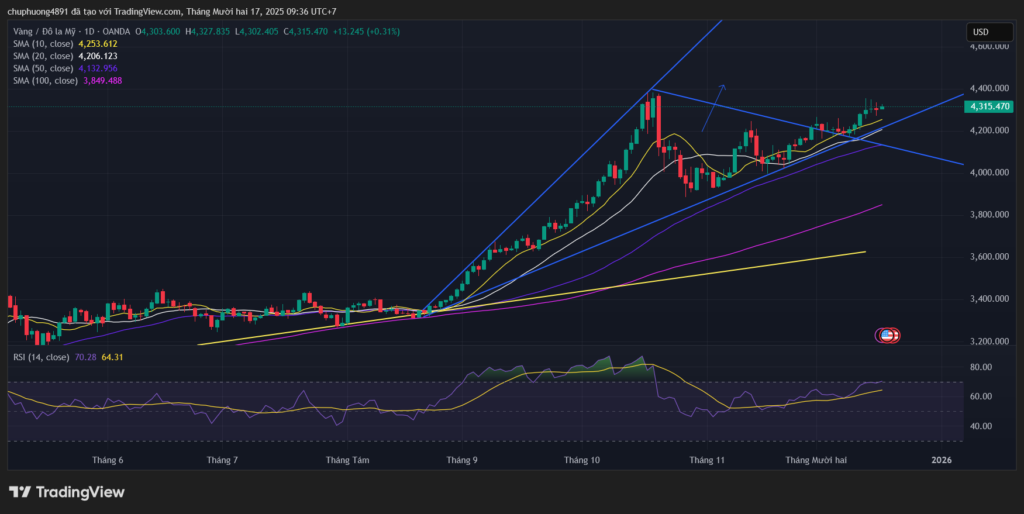The width and height of the screenshot is (1024, 514).
Task: Click the Tháng Mười hai axis label
Action: [x=816, y=460]
